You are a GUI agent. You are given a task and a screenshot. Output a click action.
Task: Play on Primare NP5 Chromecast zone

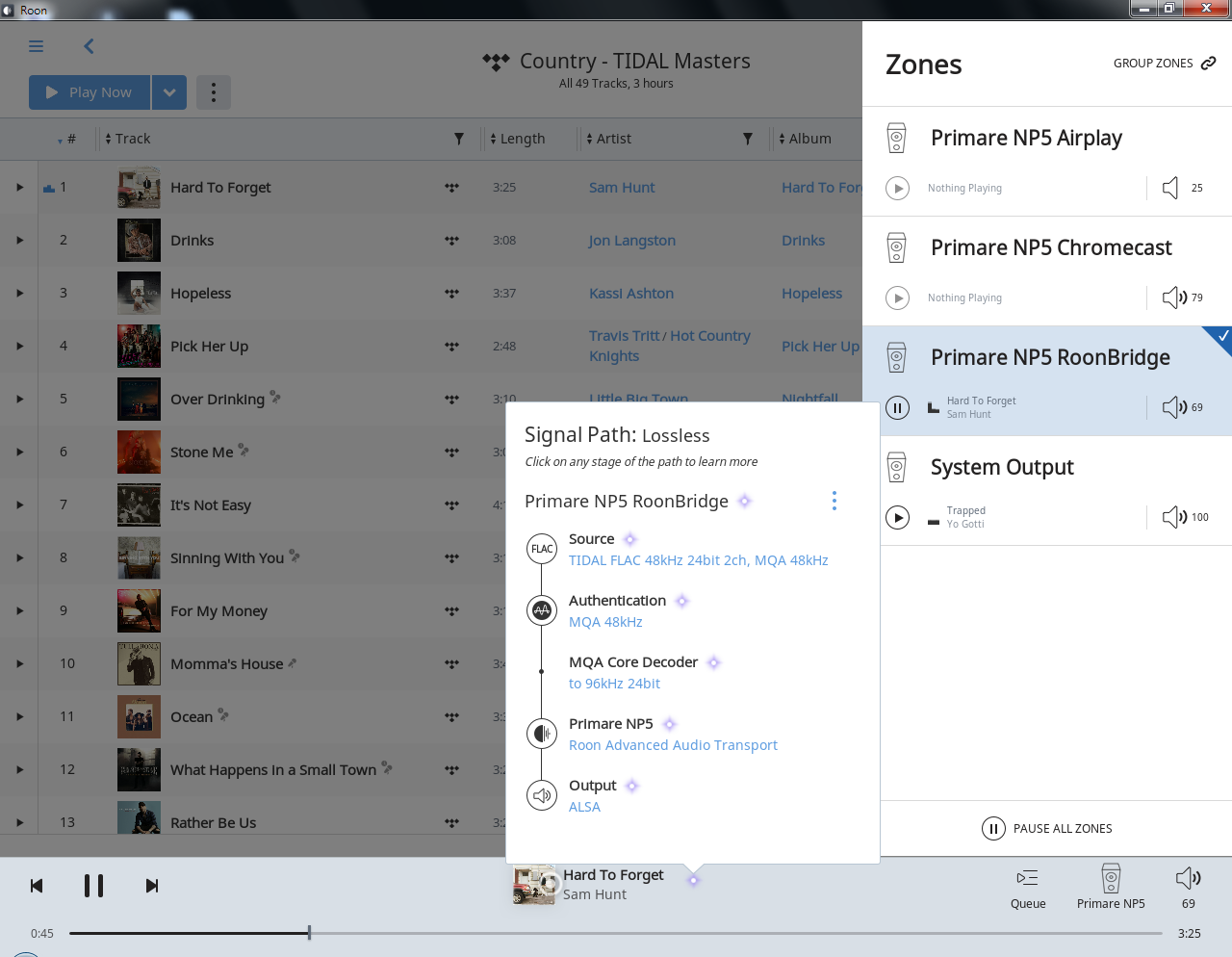pyautogui.click(x=897, y=297)
